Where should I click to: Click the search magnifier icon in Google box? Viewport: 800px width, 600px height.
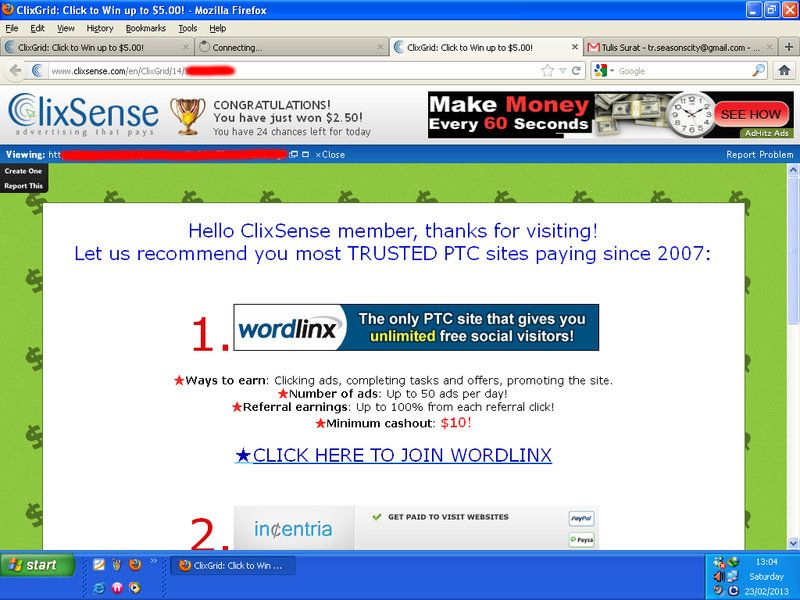(x=759, y=70)
